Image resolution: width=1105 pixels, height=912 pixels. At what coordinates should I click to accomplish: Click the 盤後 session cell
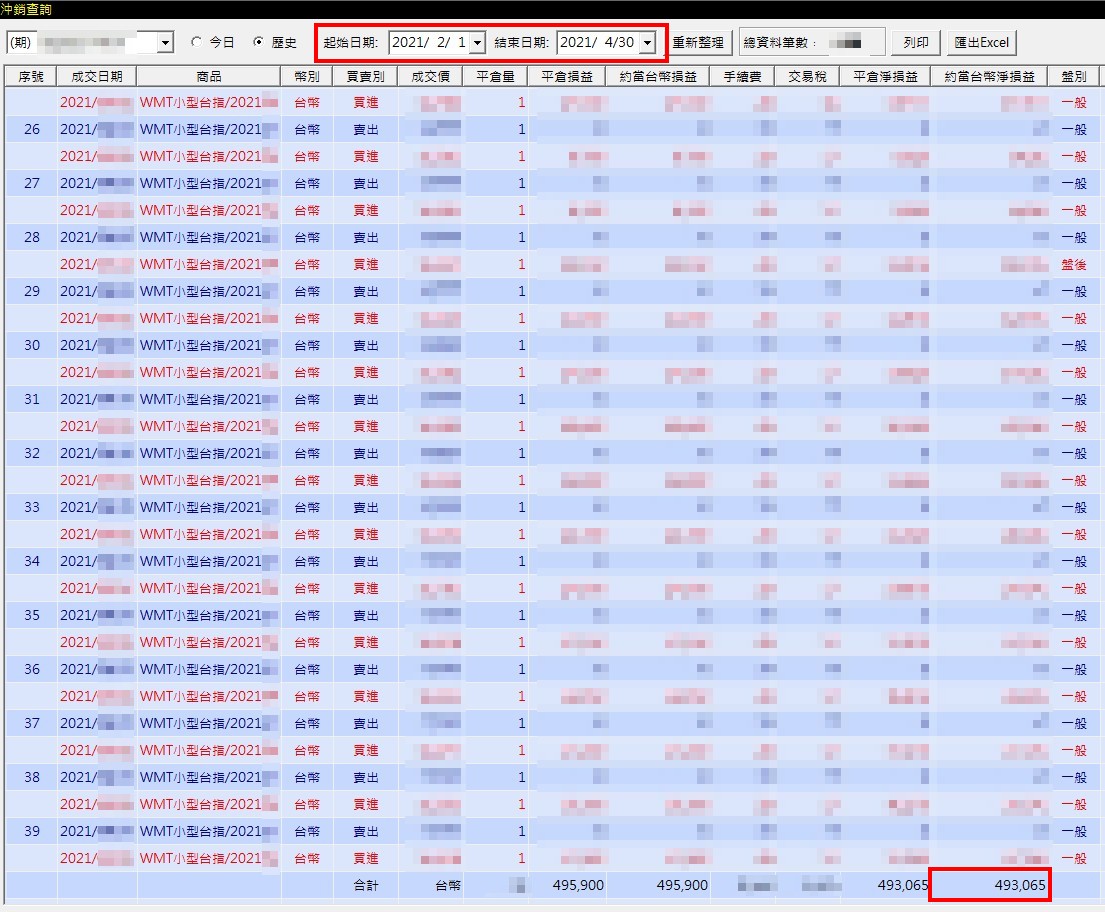(1074, 264)
